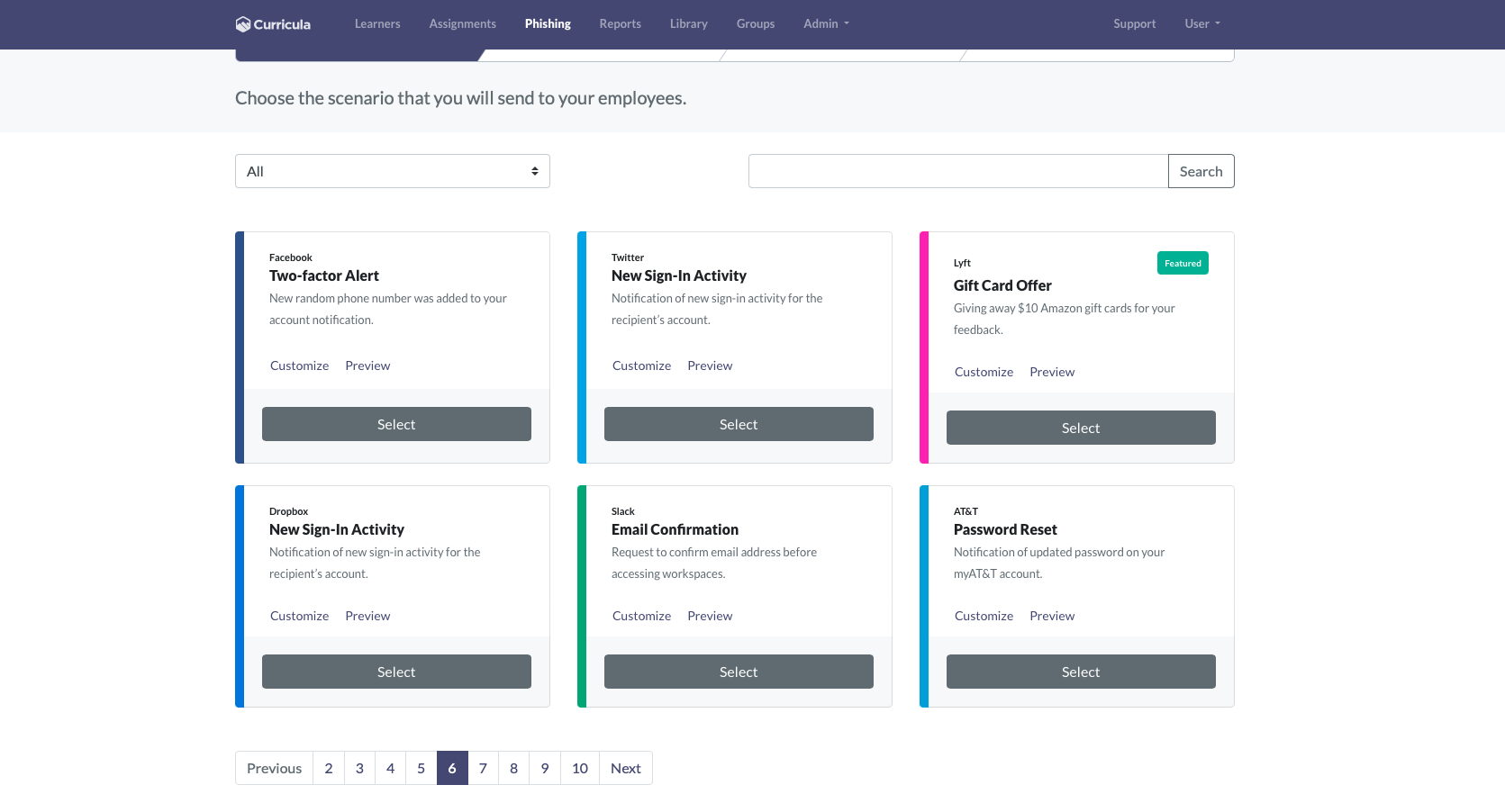Focus the scenario search field
The width and height of the screenshot is (1505, 812).
tap(958, 171)
